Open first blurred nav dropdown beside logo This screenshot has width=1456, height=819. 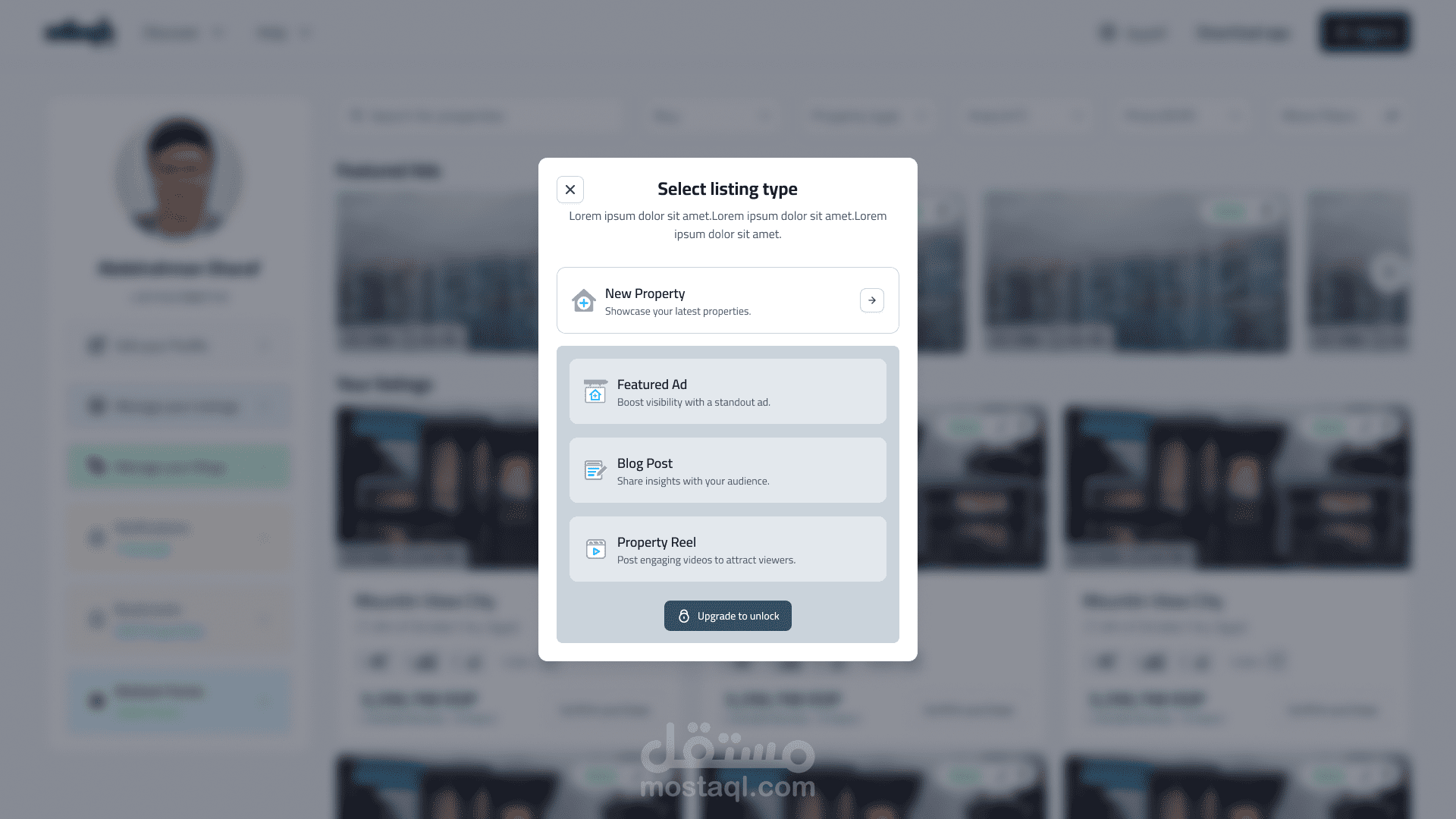click(x=184, y=33)
